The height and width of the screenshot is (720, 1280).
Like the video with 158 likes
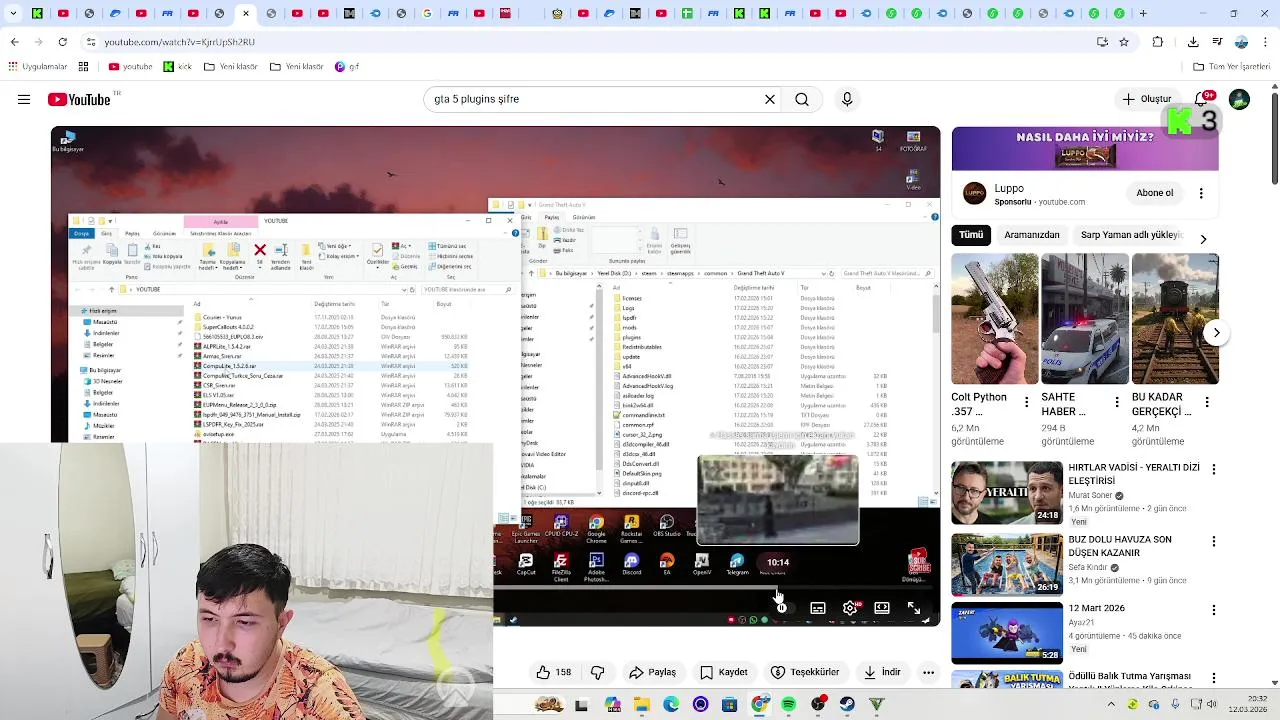pos(553,672)
